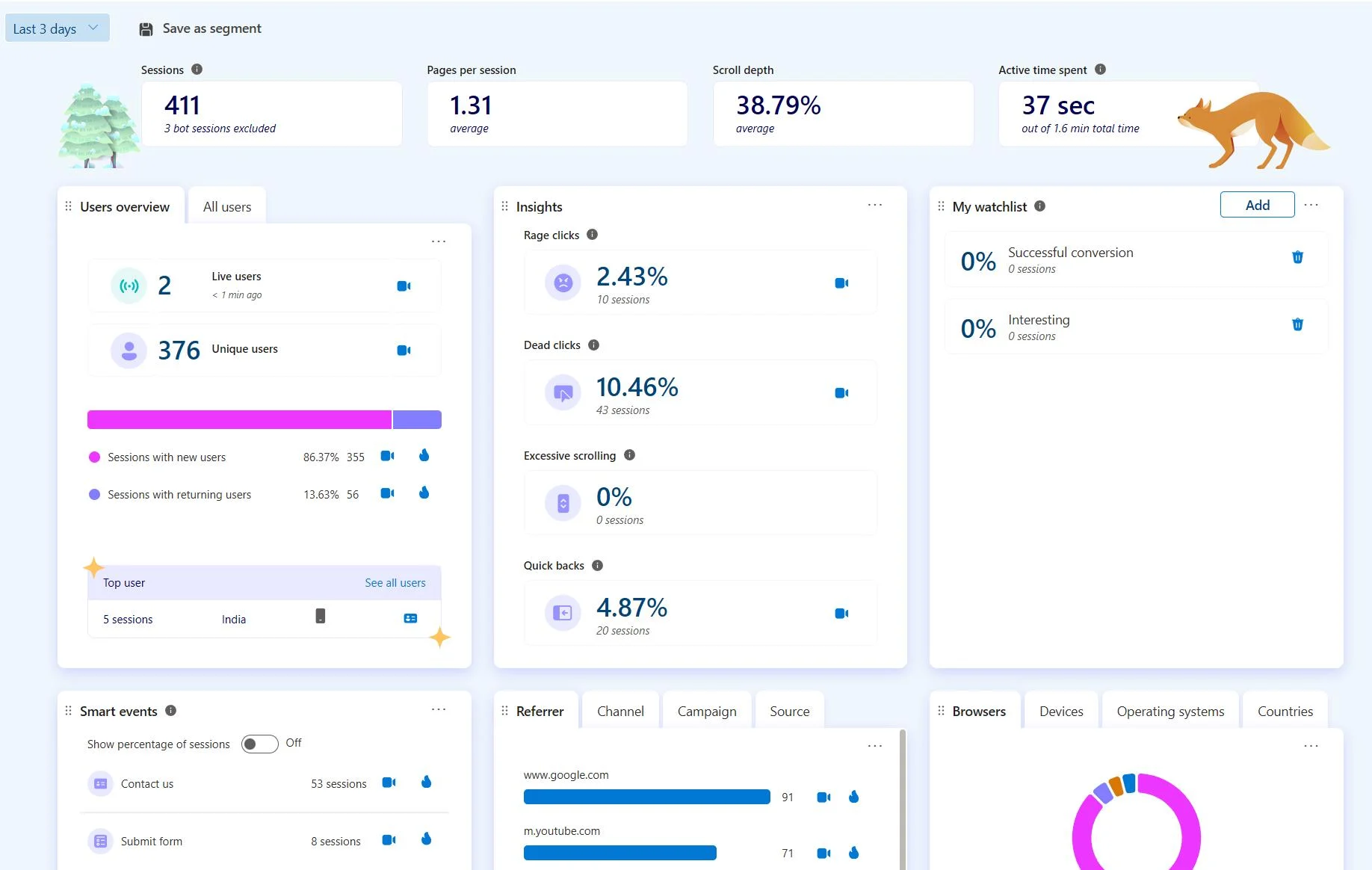1372x870 pixels.
Task: Open the Last 3 days date filter
Action: [57, 28]
